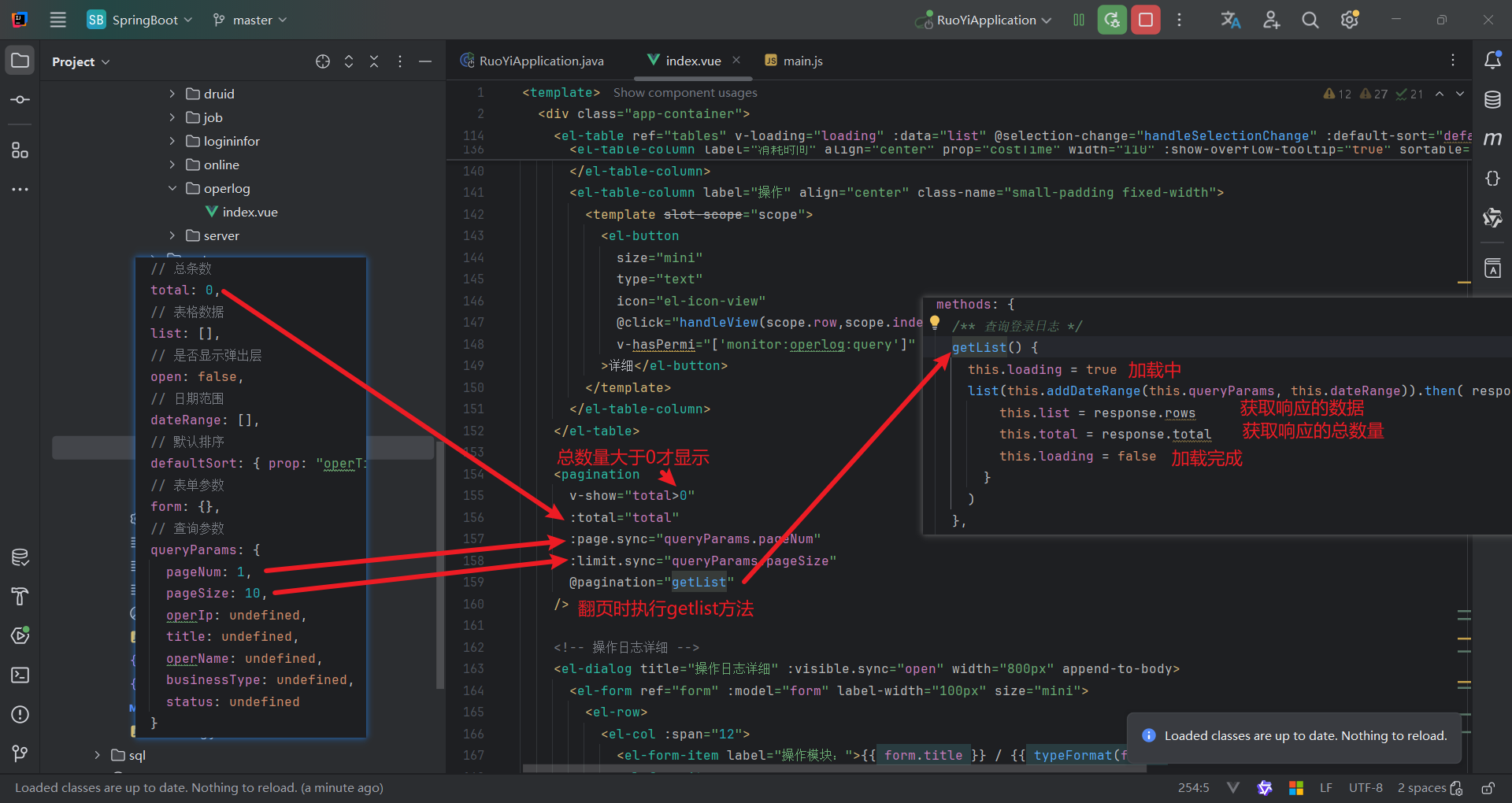Open the SpringBoot project dropdown
Image resolution: width=1512 pixels, height=803 pixels.
coord(139,20)
